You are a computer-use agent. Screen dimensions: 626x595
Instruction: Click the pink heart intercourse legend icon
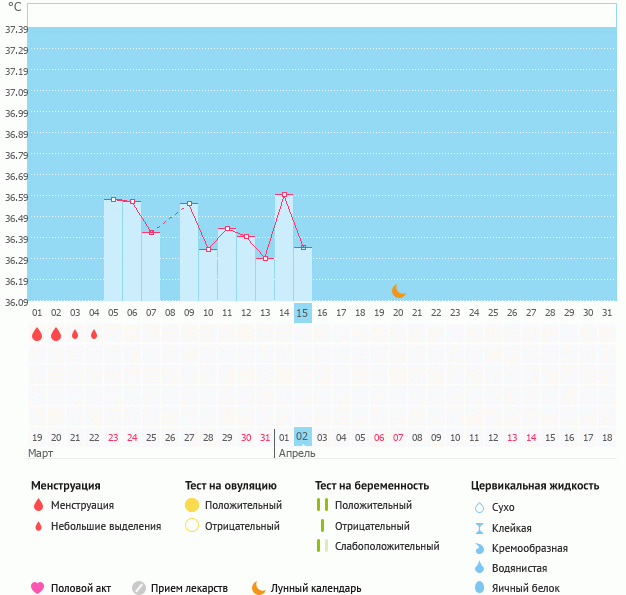tap(38, 588)
